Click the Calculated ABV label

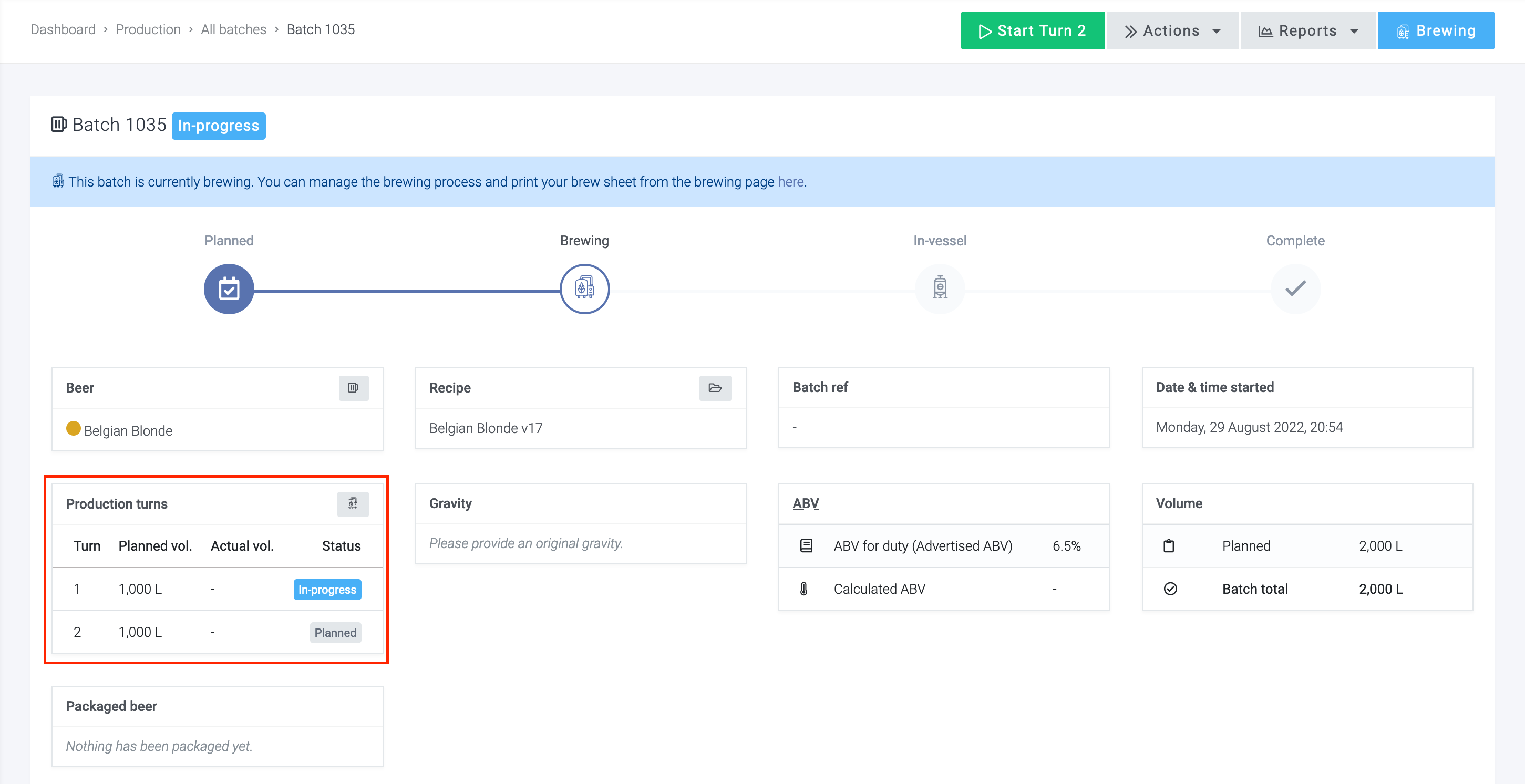coord(879,589)
